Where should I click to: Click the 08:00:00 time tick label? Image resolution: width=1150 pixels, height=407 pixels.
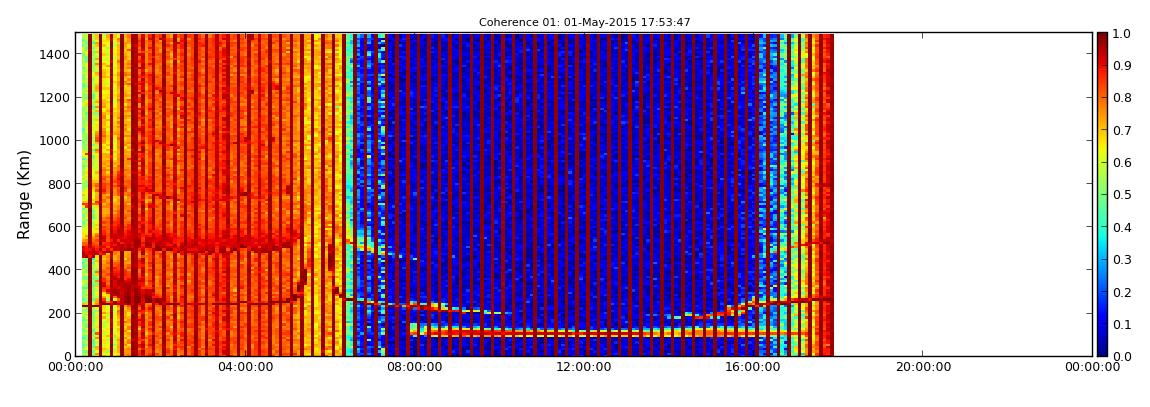click(414, 367)
